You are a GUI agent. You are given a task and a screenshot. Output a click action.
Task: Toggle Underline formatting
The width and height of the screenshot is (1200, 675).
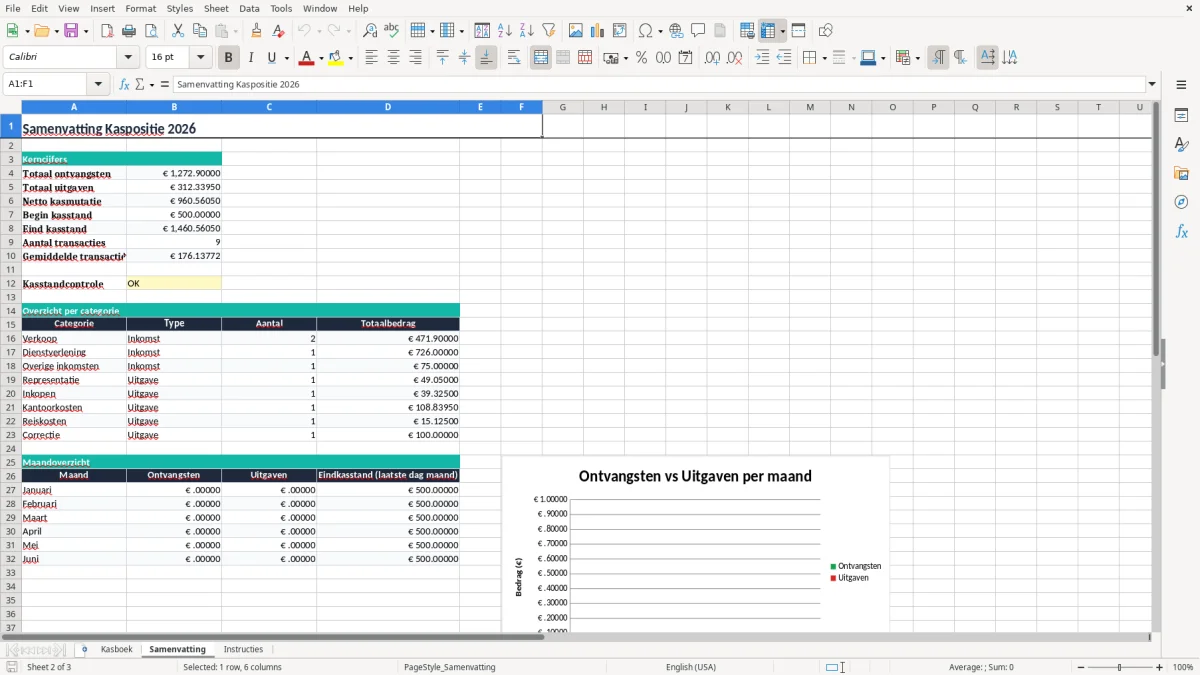tap(272, 58)
